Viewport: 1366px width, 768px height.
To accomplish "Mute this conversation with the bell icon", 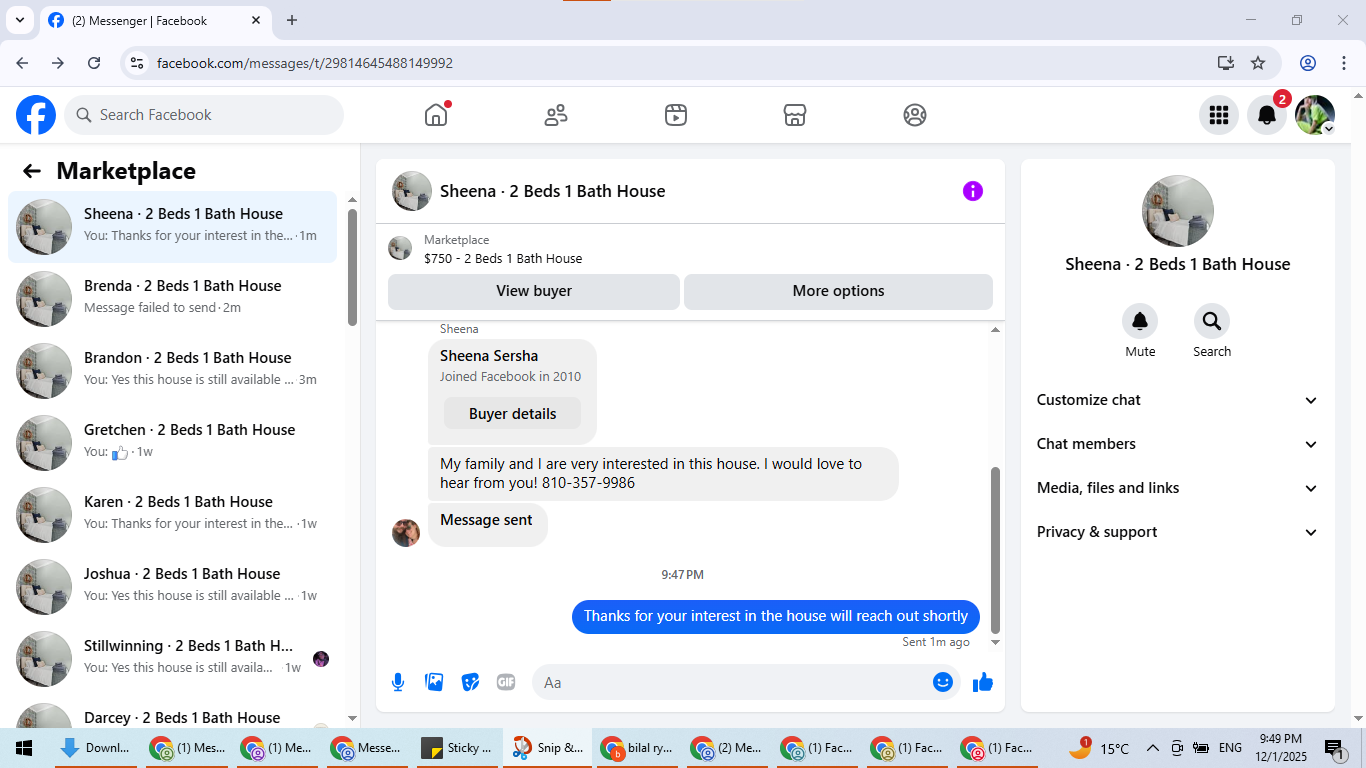I will coord(1140,321).
